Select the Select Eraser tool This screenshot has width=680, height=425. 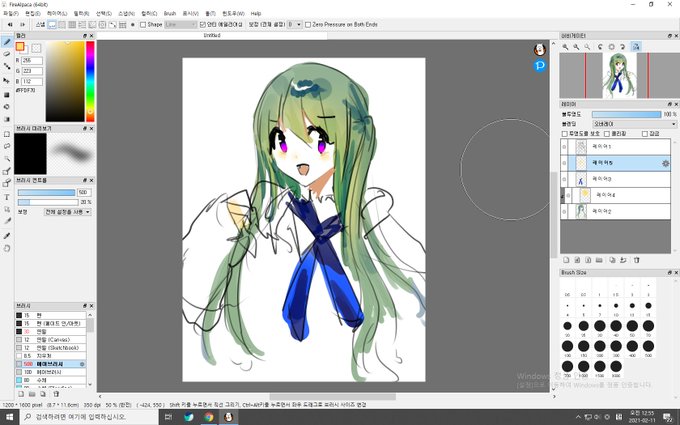[7, 183]
